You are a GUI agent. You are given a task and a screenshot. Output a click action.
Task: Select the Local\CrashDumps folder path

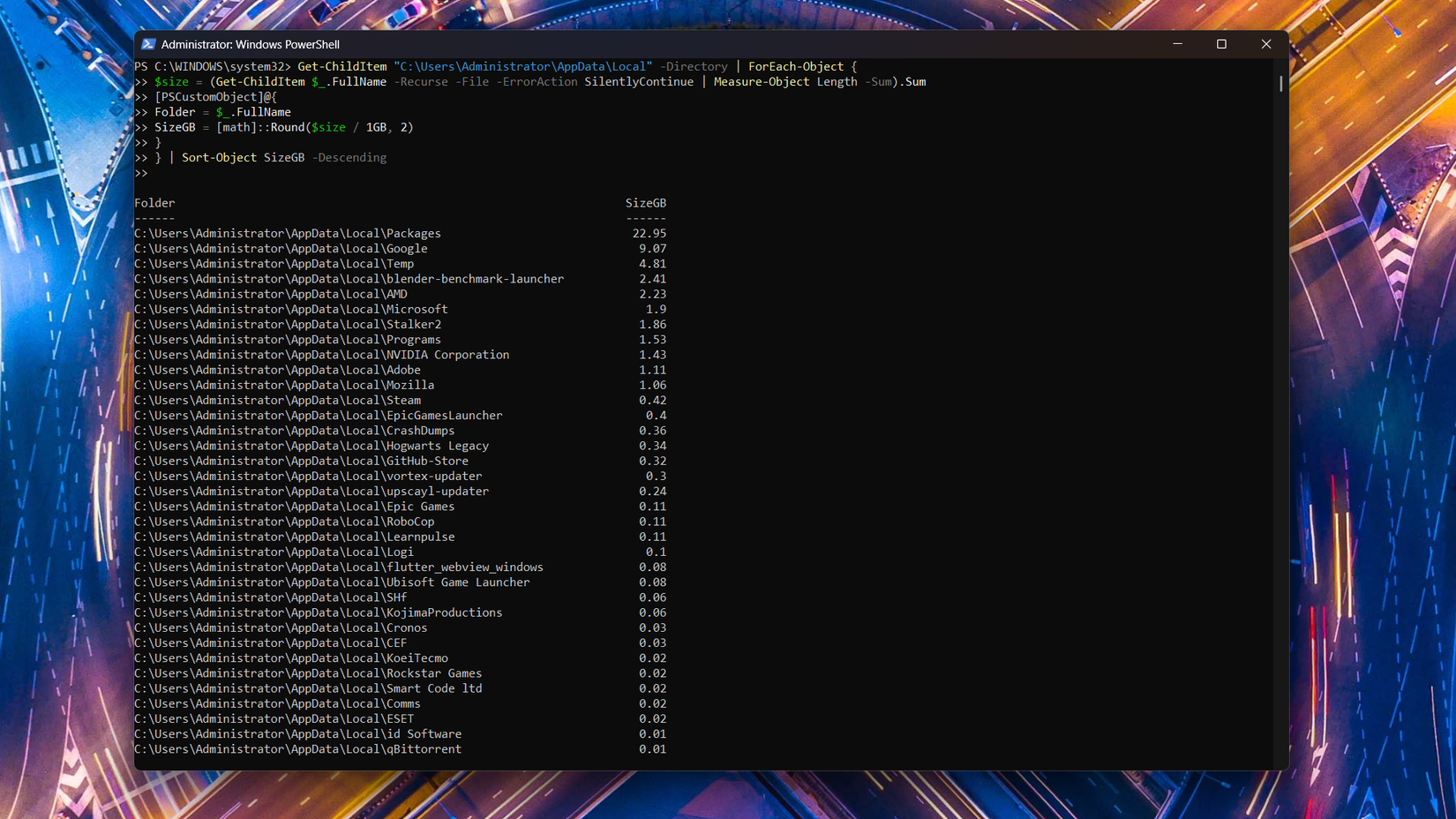pyautogui.click(x=295, y=431)
